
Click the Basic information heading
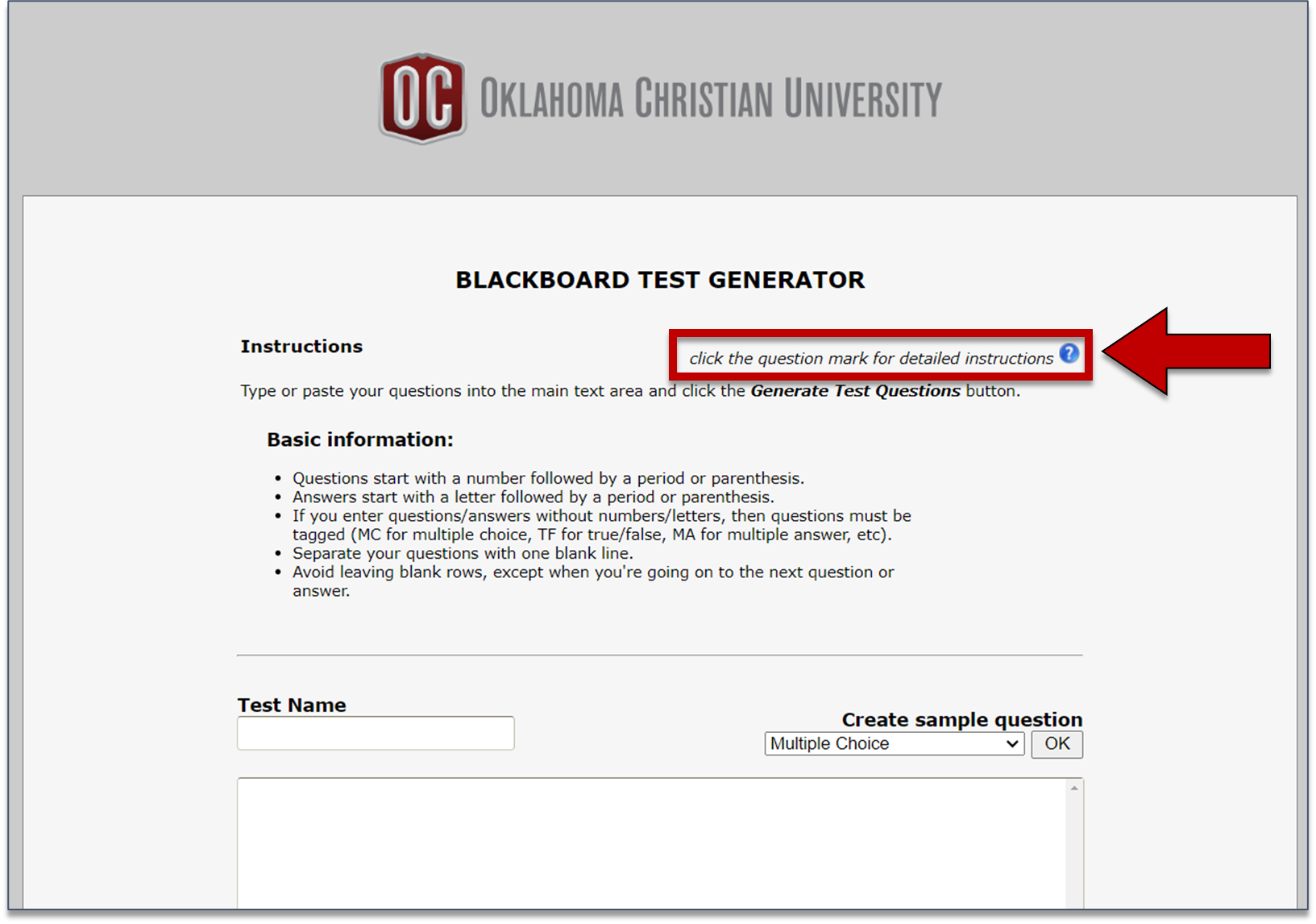point(360,439)
